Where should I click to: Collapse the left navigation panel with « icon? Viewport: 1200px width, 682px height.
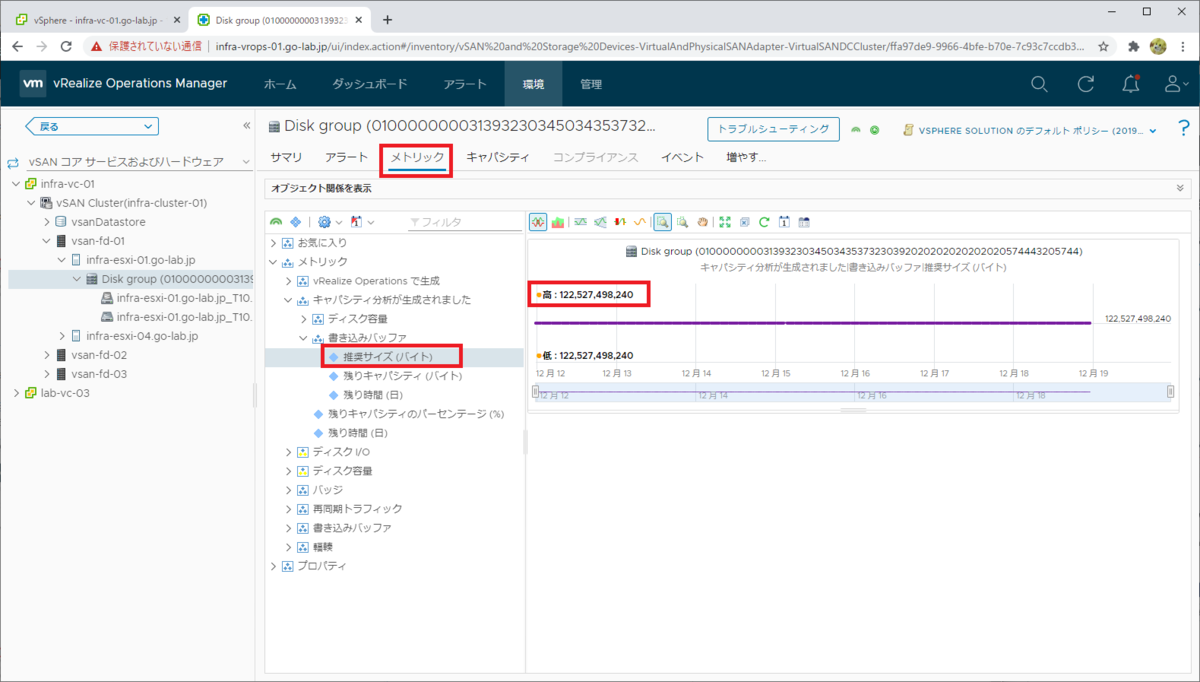point(247,126)
